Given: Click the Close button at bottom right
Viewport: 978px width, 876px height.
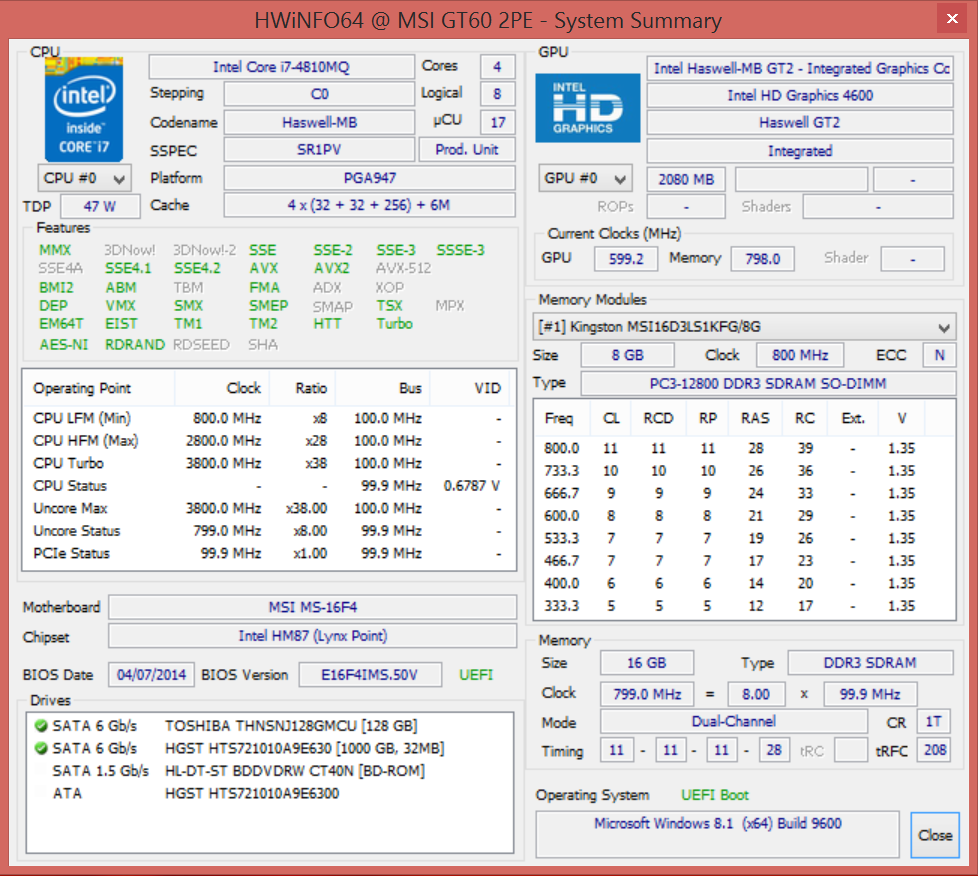Looking at the screenshot, I should click(x=934, y=835).
